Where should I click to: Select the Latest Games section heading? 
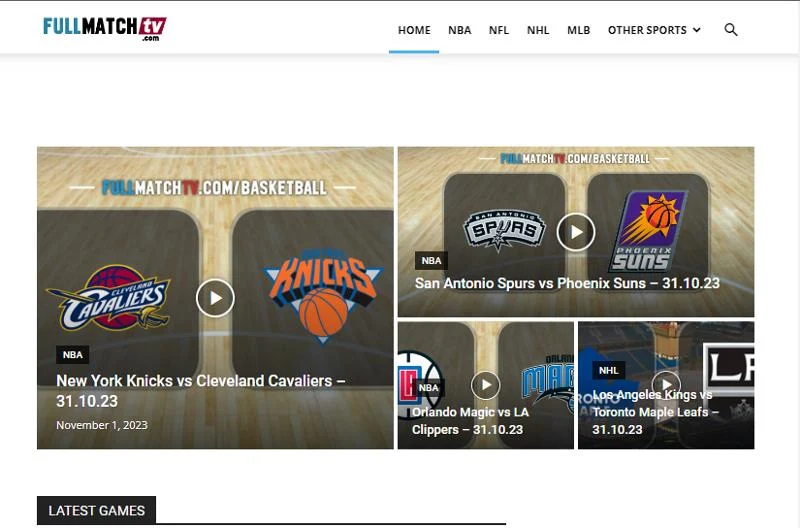click(x=96, y=510)
